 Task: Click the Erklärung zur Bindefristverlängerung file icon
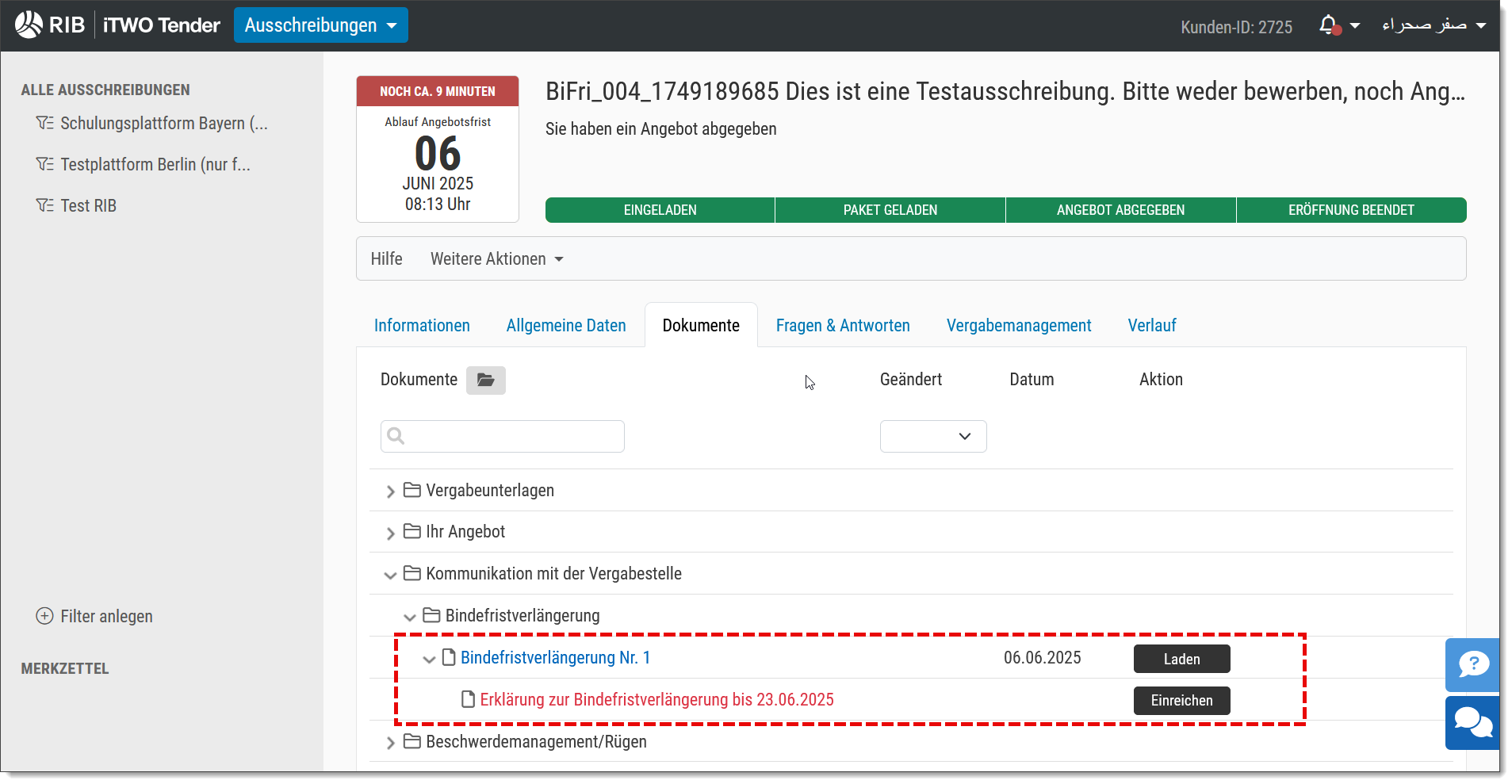pyautogui.click(x=469, y=699)
